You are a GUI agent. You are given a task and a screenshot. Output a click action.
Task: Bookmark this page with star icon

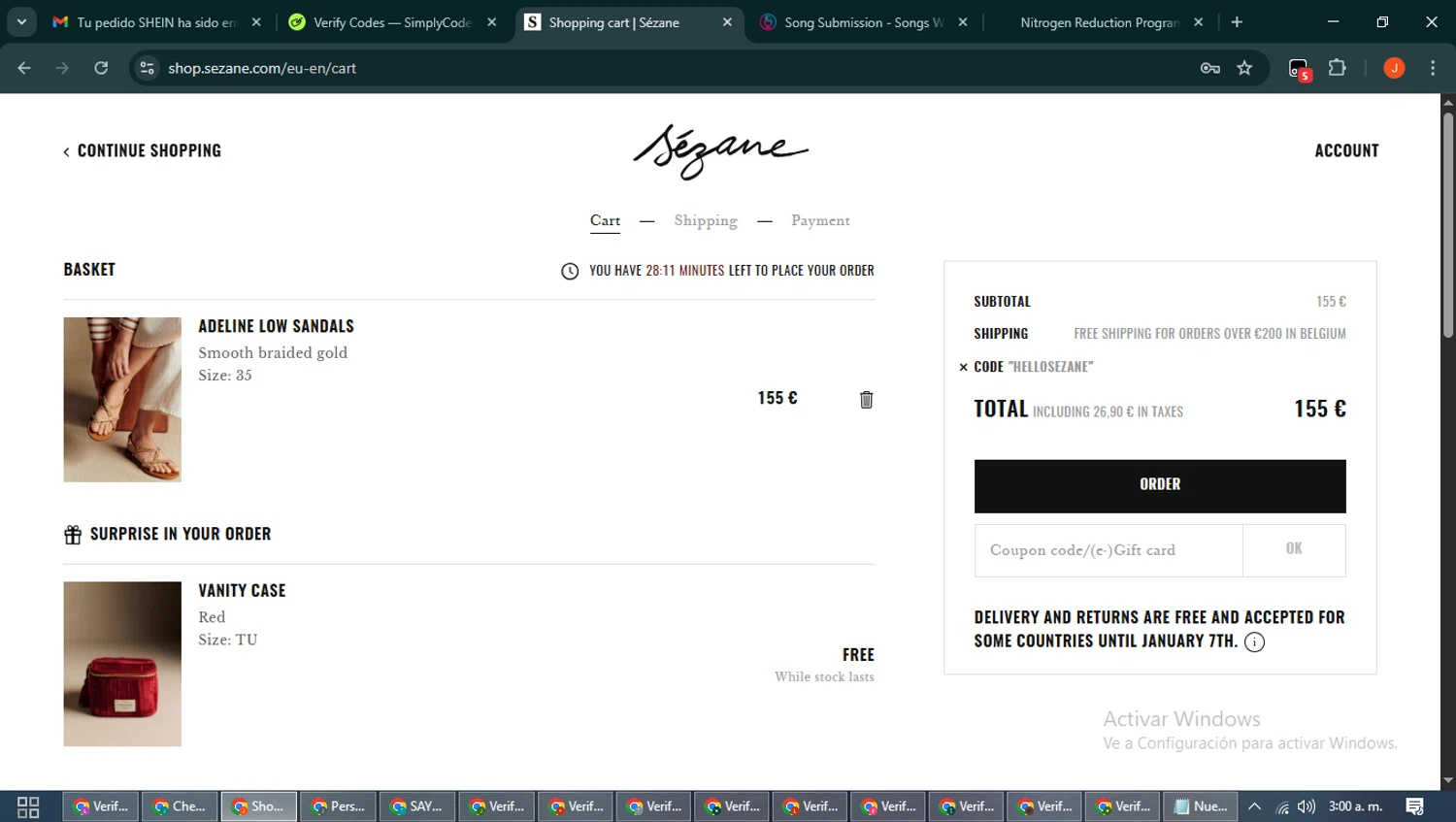(1244, 68)
